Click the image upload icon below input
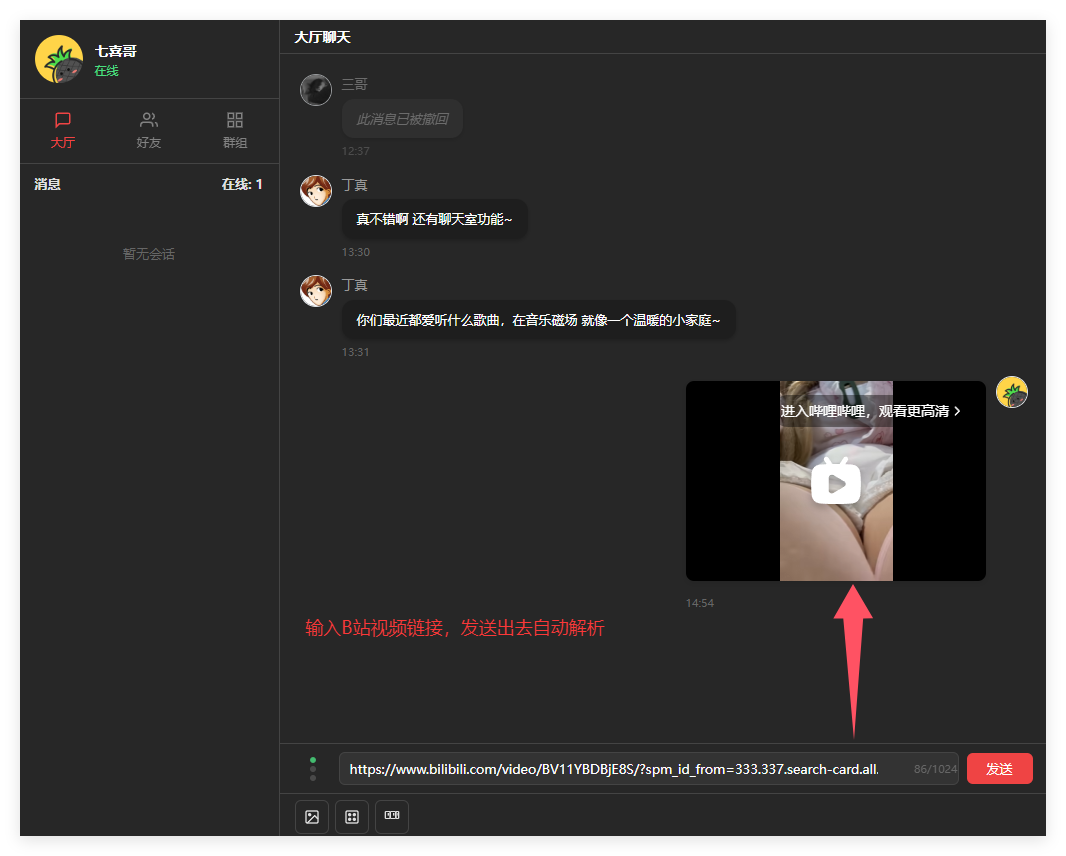Screen dimensions: 1066x856 312,817
